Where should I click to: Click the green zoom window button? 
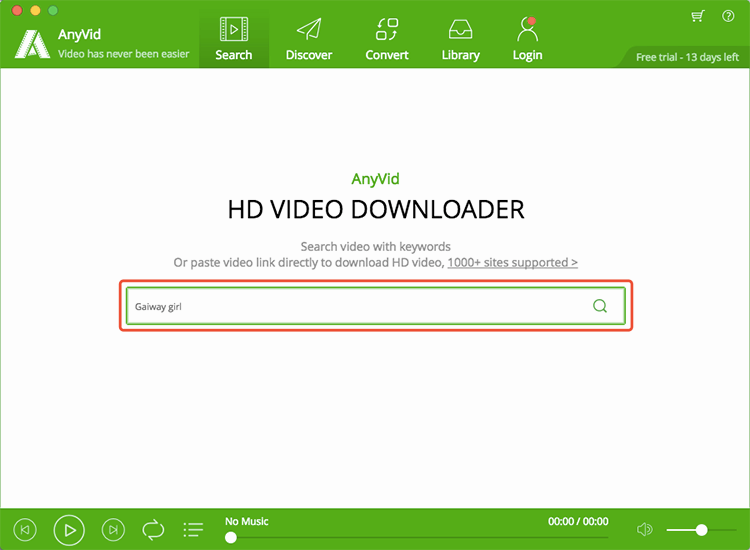point(53,10)
